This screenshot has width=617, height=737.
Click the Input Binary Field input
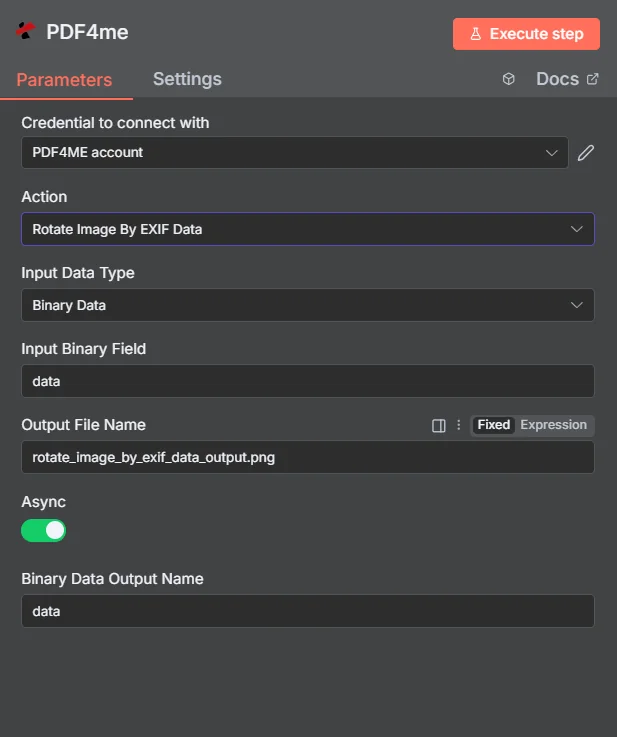[308, 381]
